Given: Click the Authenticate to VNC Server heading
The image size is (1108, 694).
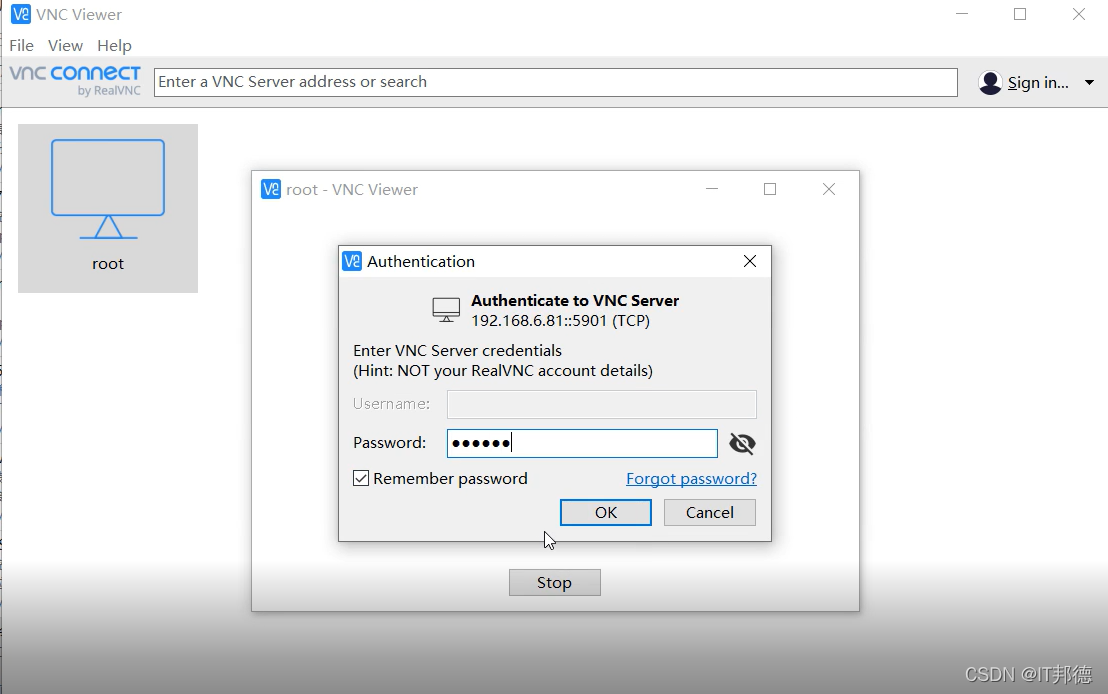Looking at the screenshot, I should coord(575,300).
